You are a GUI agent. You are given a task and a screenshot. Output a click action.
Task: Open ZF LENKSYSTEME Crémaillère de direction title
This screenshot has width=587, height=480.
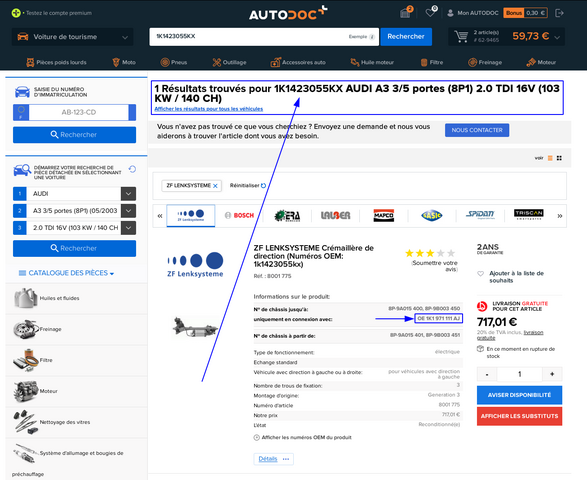tap(314, 256)
